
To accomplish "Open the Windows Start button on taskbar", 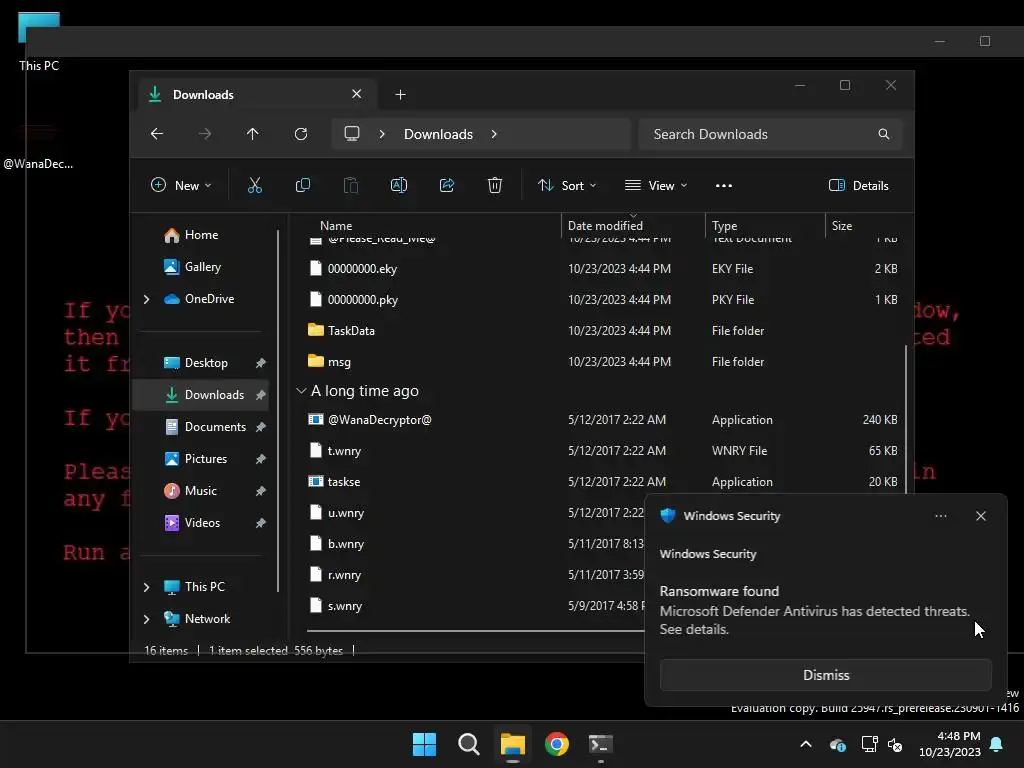I will point(424,744).
